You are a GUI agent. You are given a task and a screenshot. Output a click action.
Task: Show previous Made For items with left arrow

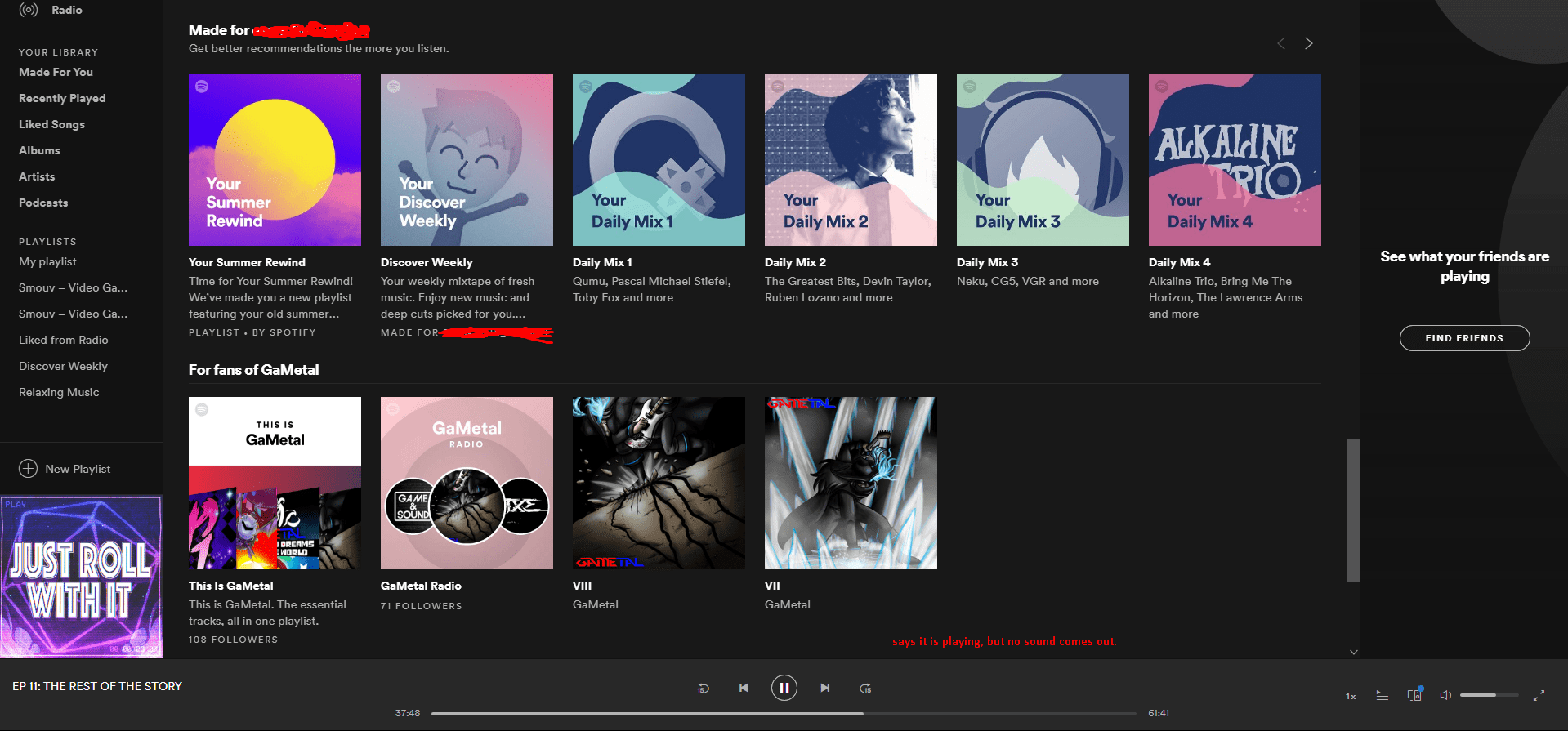pos(1281,43)
